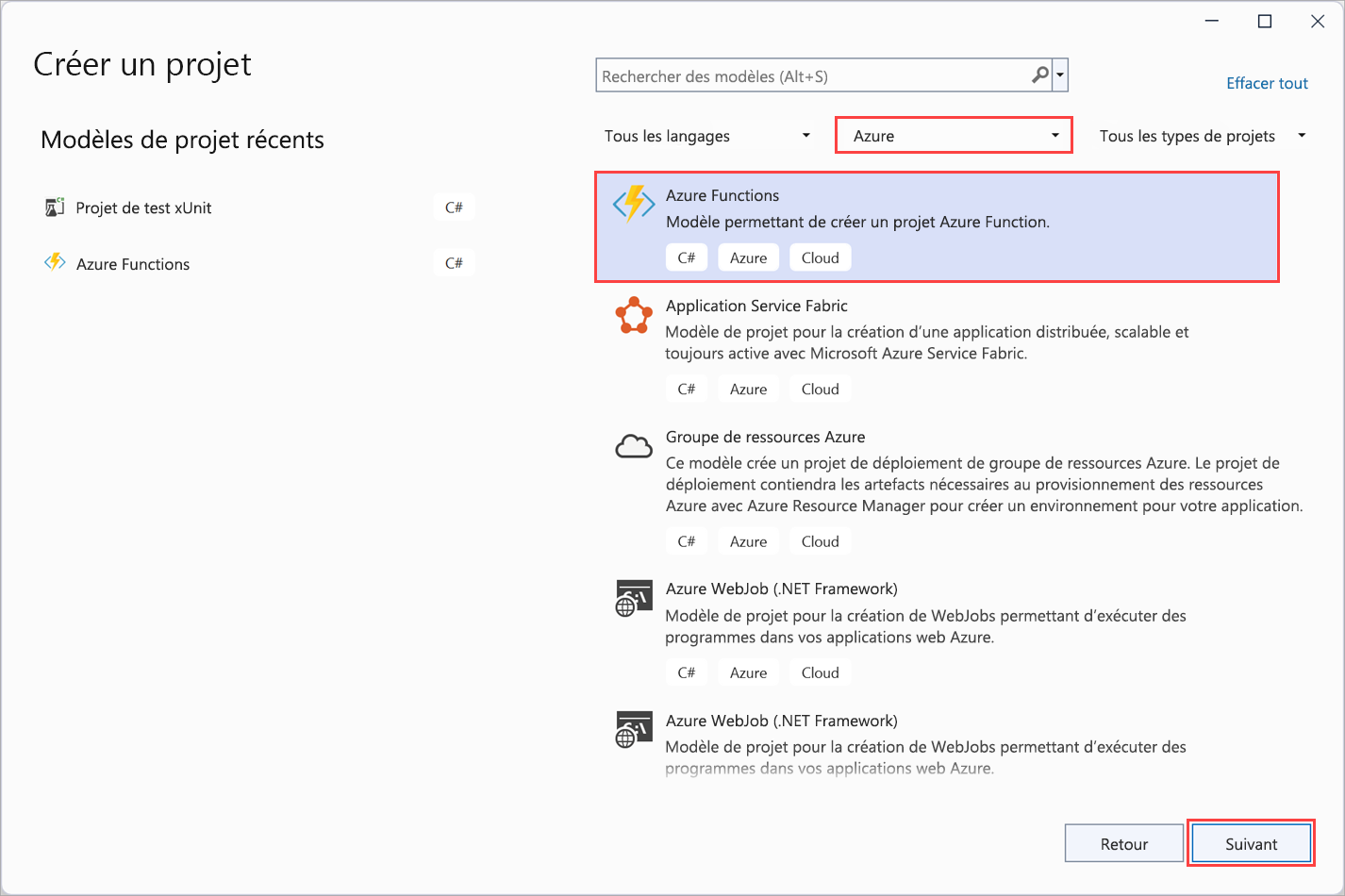
Task: Open the Azure platform dropdown
Action: pyautogui.click(x=954, y=136)
